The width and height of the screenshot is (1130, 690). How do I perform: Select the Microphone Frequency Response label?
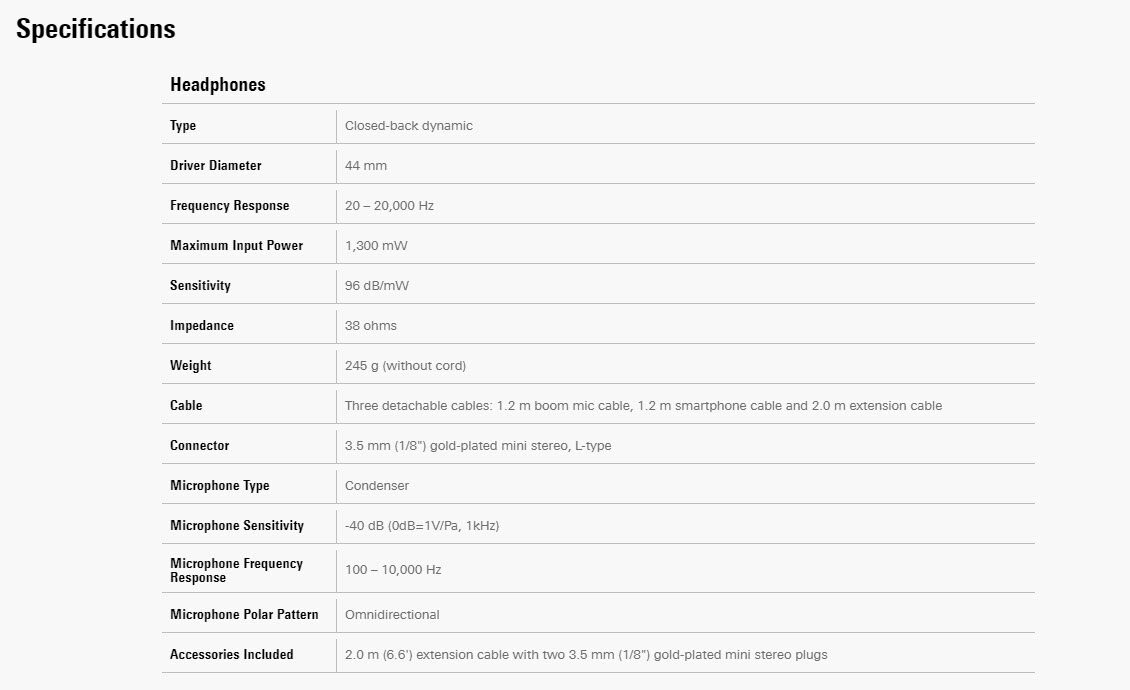tap(236, 570)
